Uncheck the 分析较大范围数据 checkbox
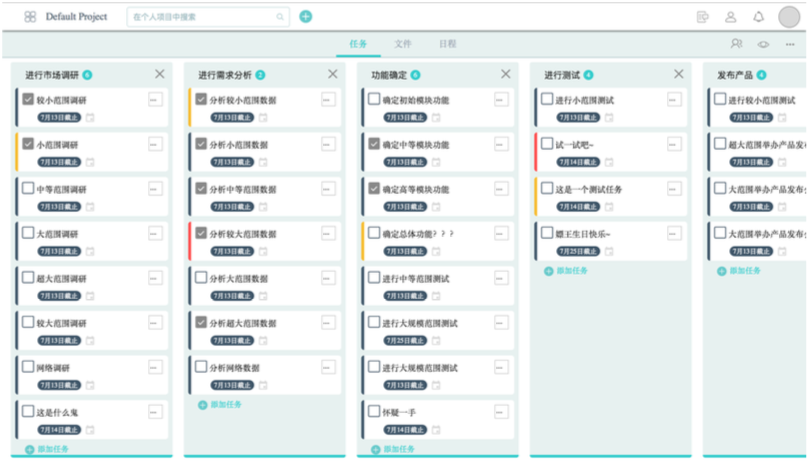 tap(201, 233)
